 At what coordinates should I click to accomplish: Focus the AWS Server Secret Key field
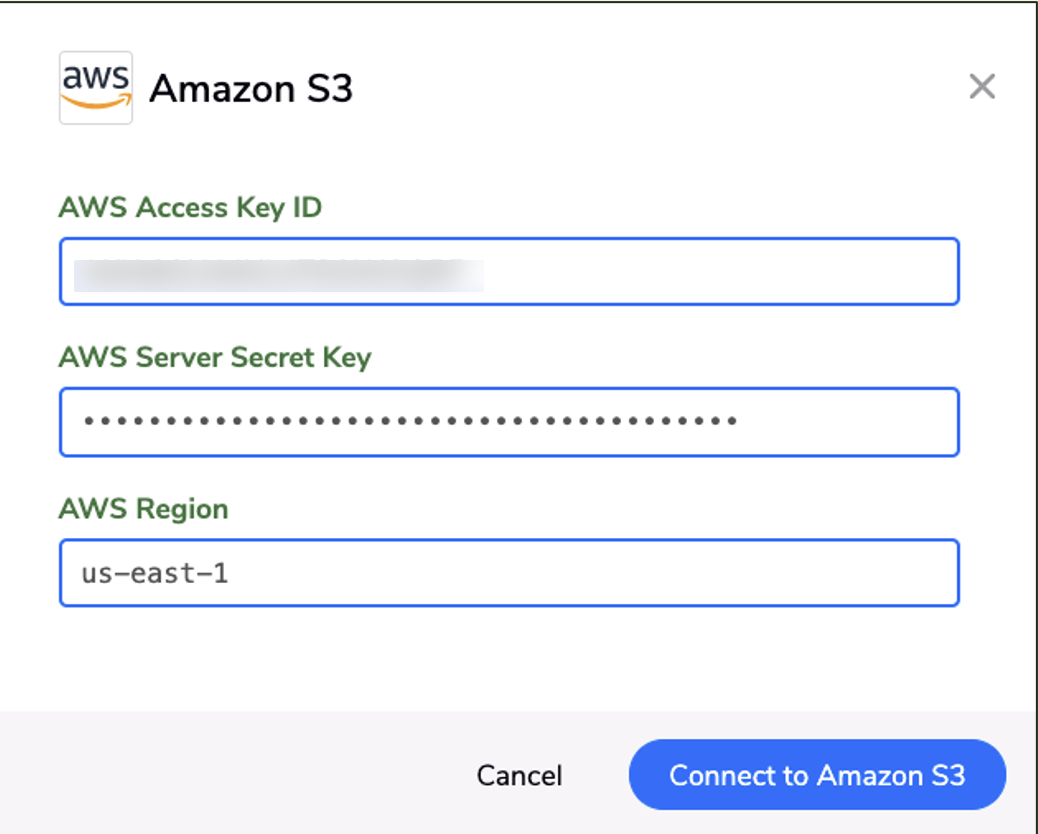pos(509,422)
